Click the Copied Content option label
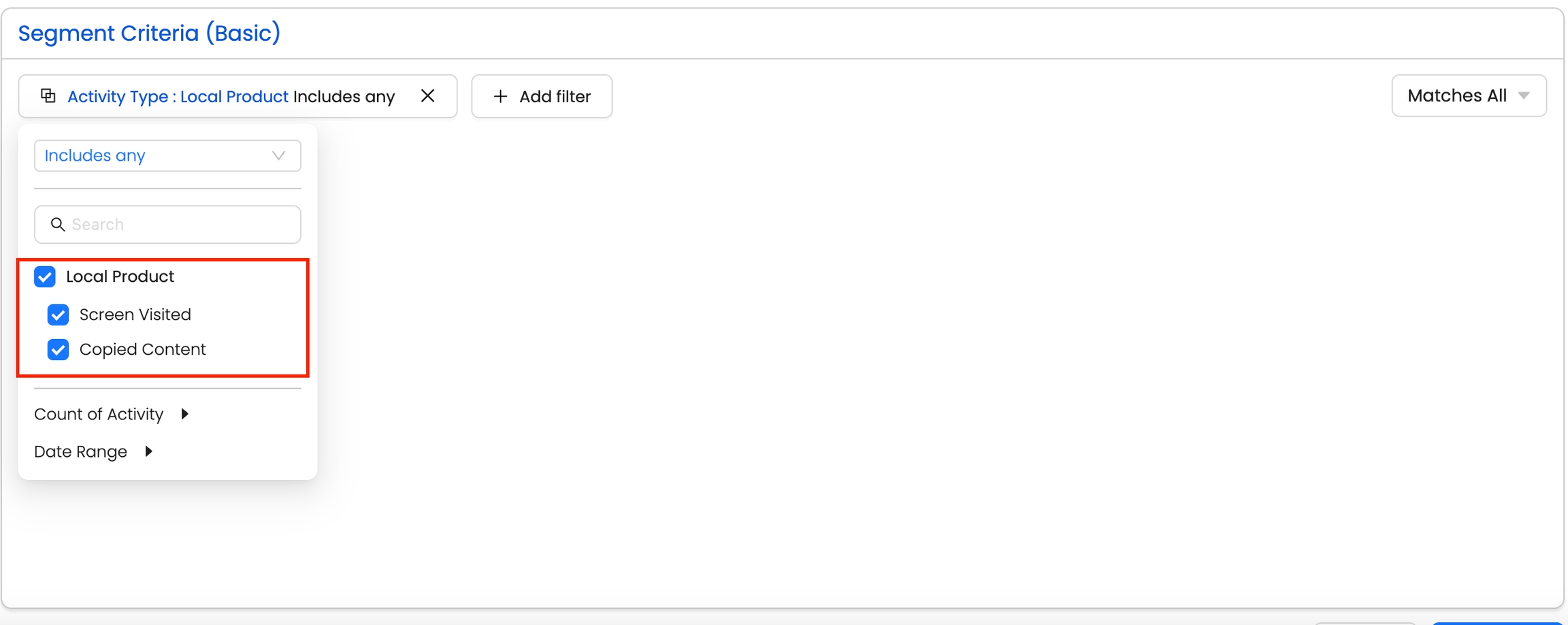Viewport: 1568px width, 625px height. 142,349
